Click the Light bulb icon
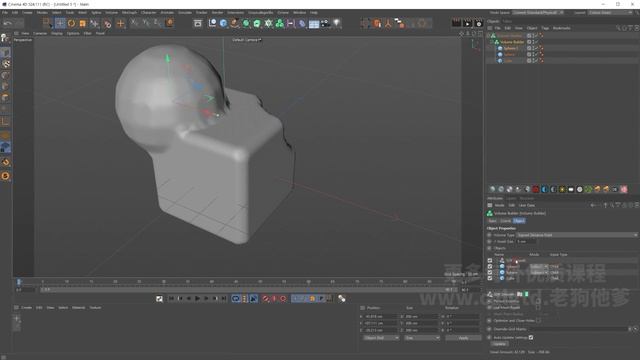640x360 pixels. point(337,23)
